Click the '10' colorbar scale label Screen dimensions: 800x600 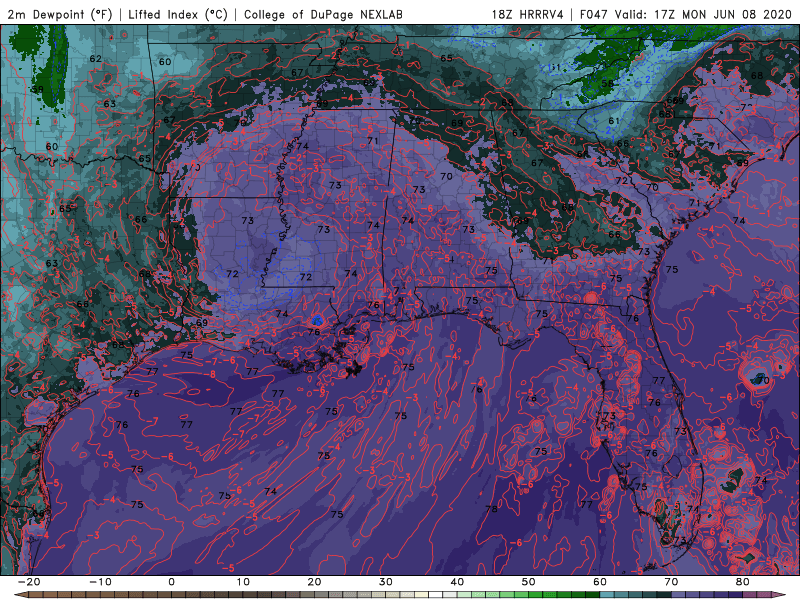pos(243,582)
